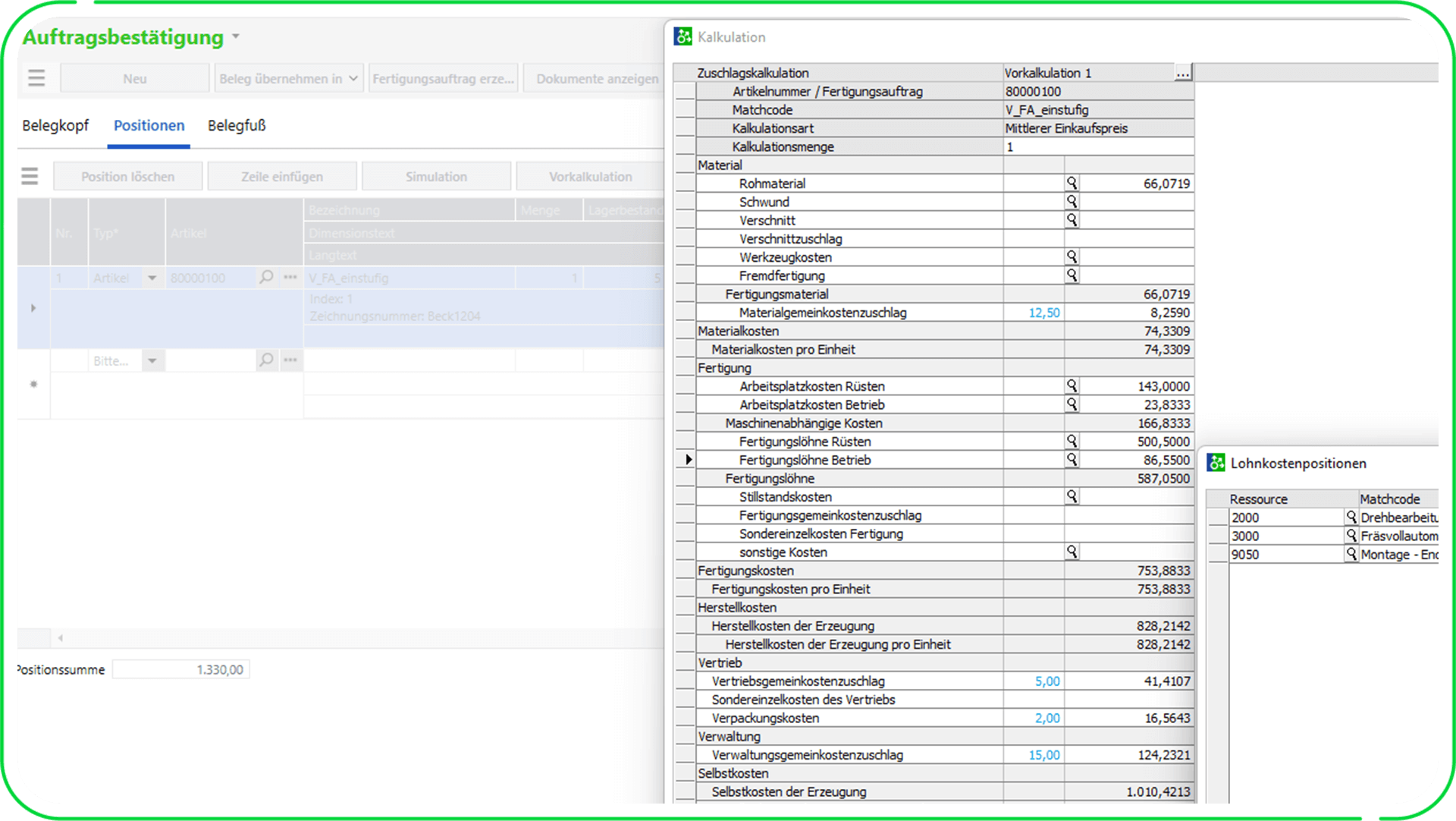1456x821 pixels.
Task: Select the Selbstkosten der Erzeugung row
Action: 945,791
